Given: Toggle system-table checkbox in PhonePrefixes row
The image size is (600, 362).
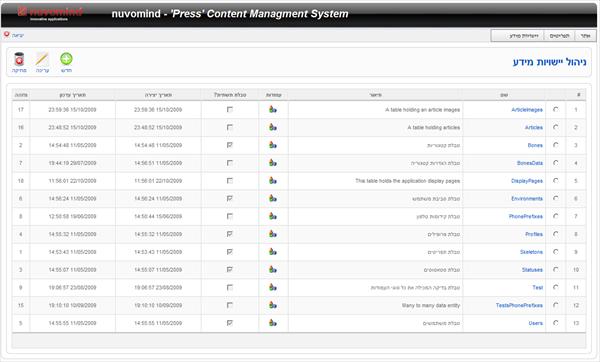Looking at the screenshot, I should pos(230,216).
